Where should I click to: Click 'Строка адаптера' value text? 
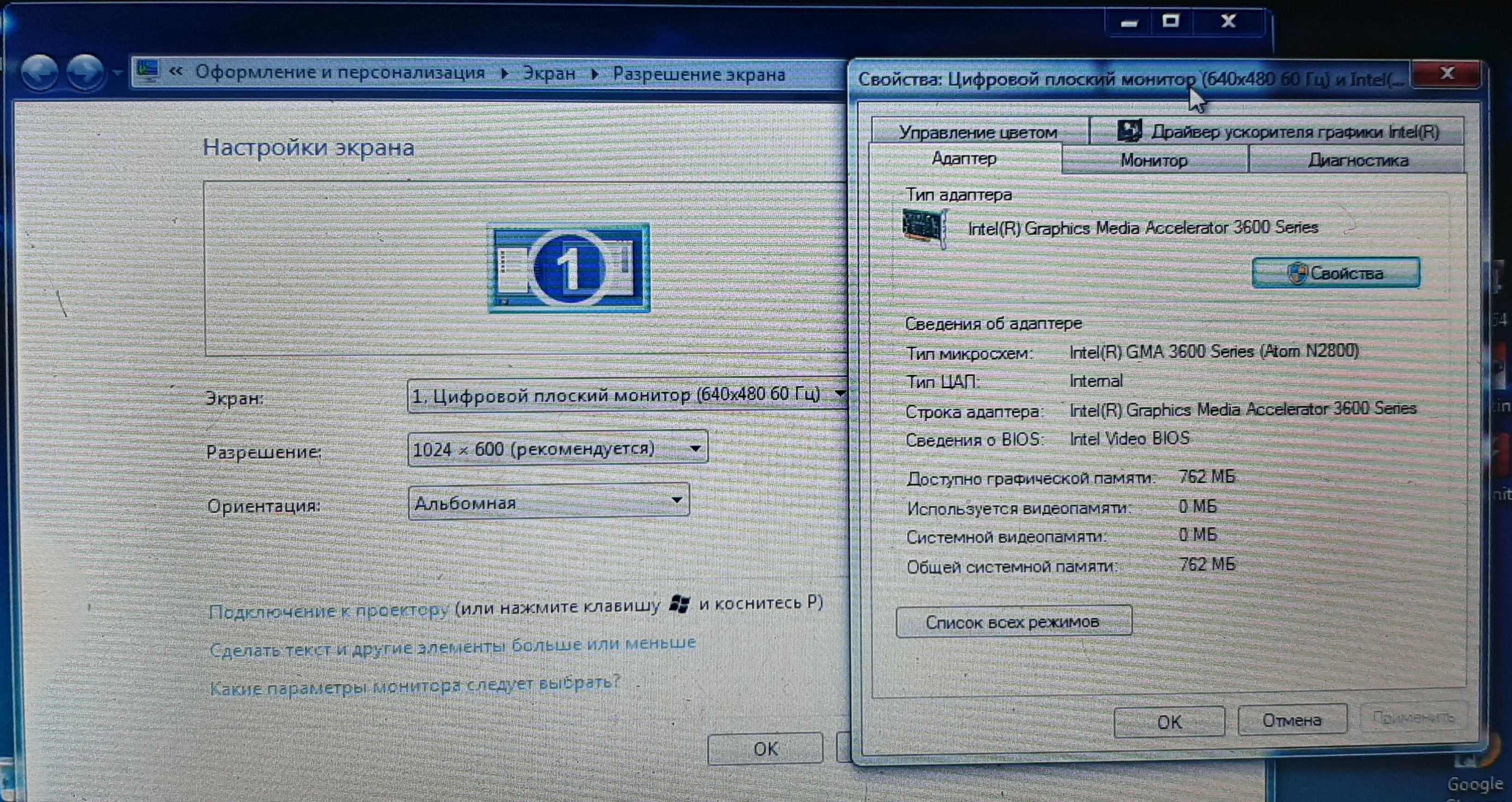(x=1242, y=409)
